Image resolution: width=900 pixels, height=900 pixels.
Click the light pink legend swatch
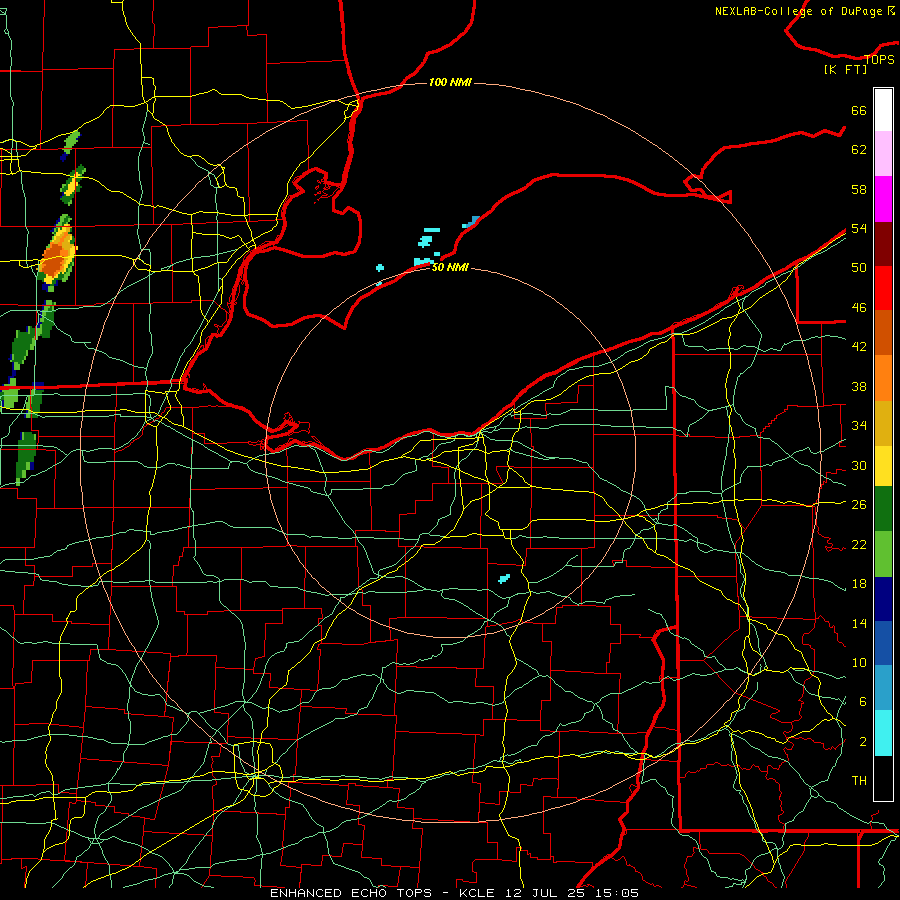883,154
